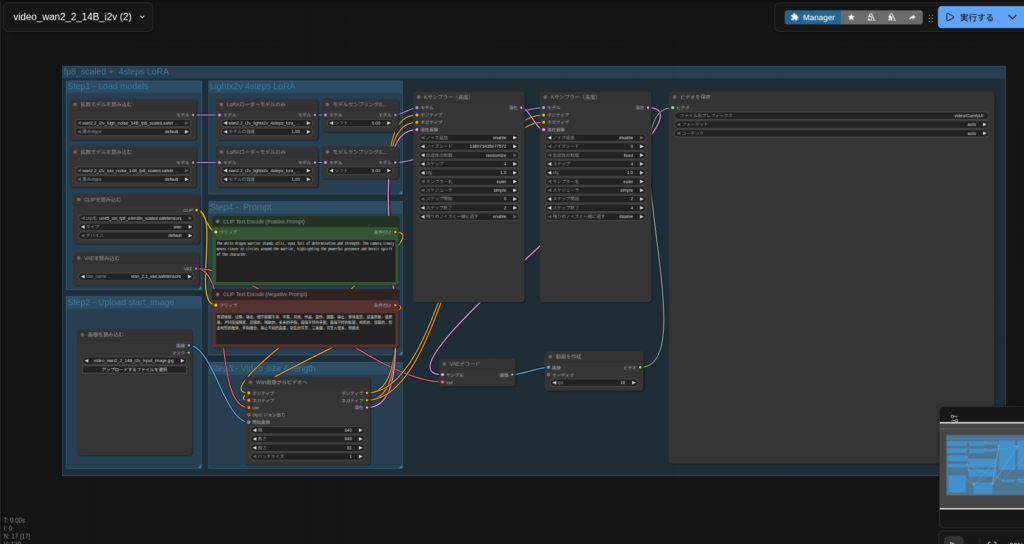Viewport: 1024px width, 544px height.
Task: Expand the run button dropdown arrow
Action: pos(1010,17)
